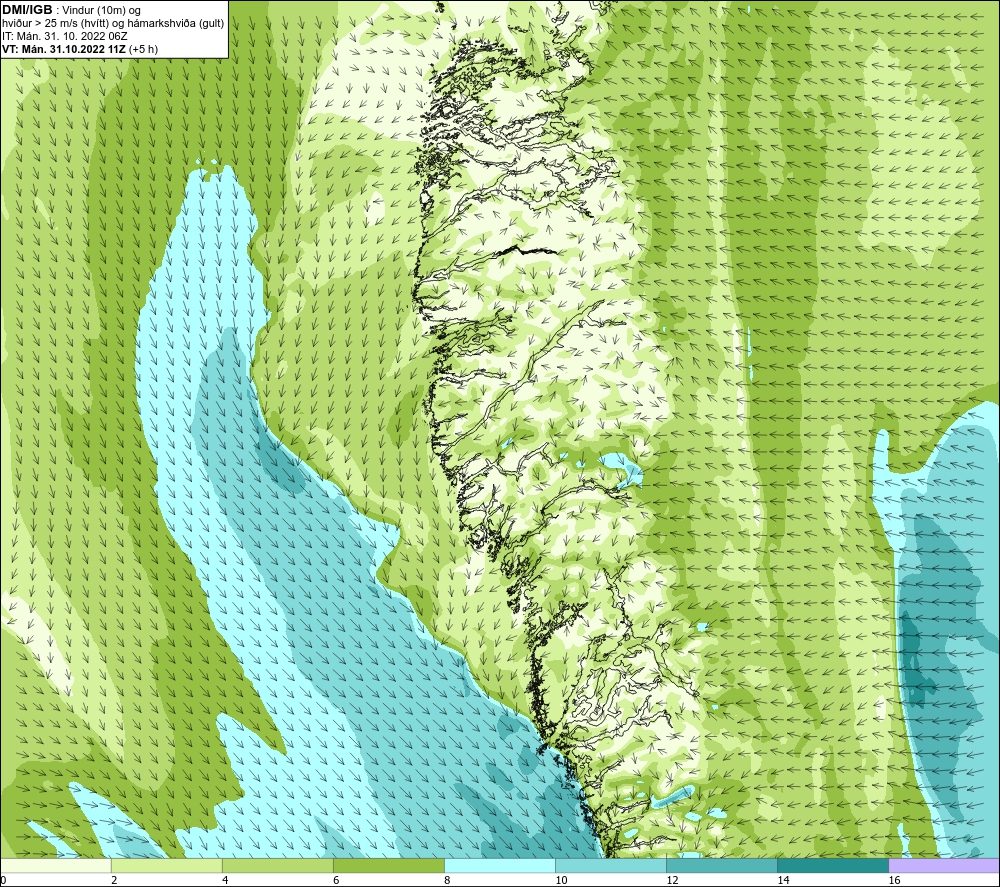
Task: Click the scale label '4'
Action: pos(225,880)
